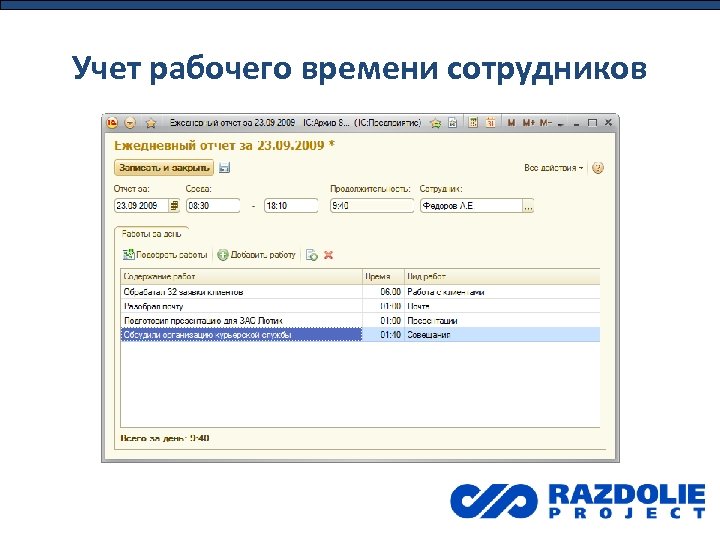Click the report date field 23.09.2009
720x540 pixels.
141,205
